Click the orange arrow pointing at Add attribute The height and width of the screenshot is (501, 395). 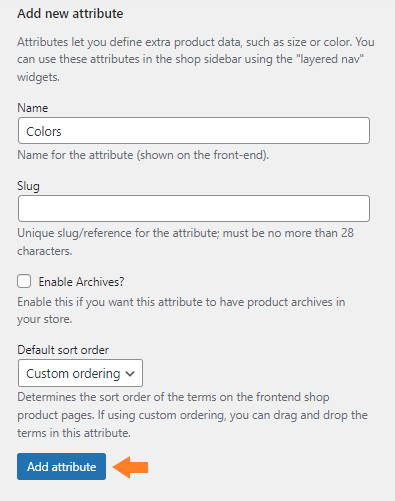click(x=130, y=467)
